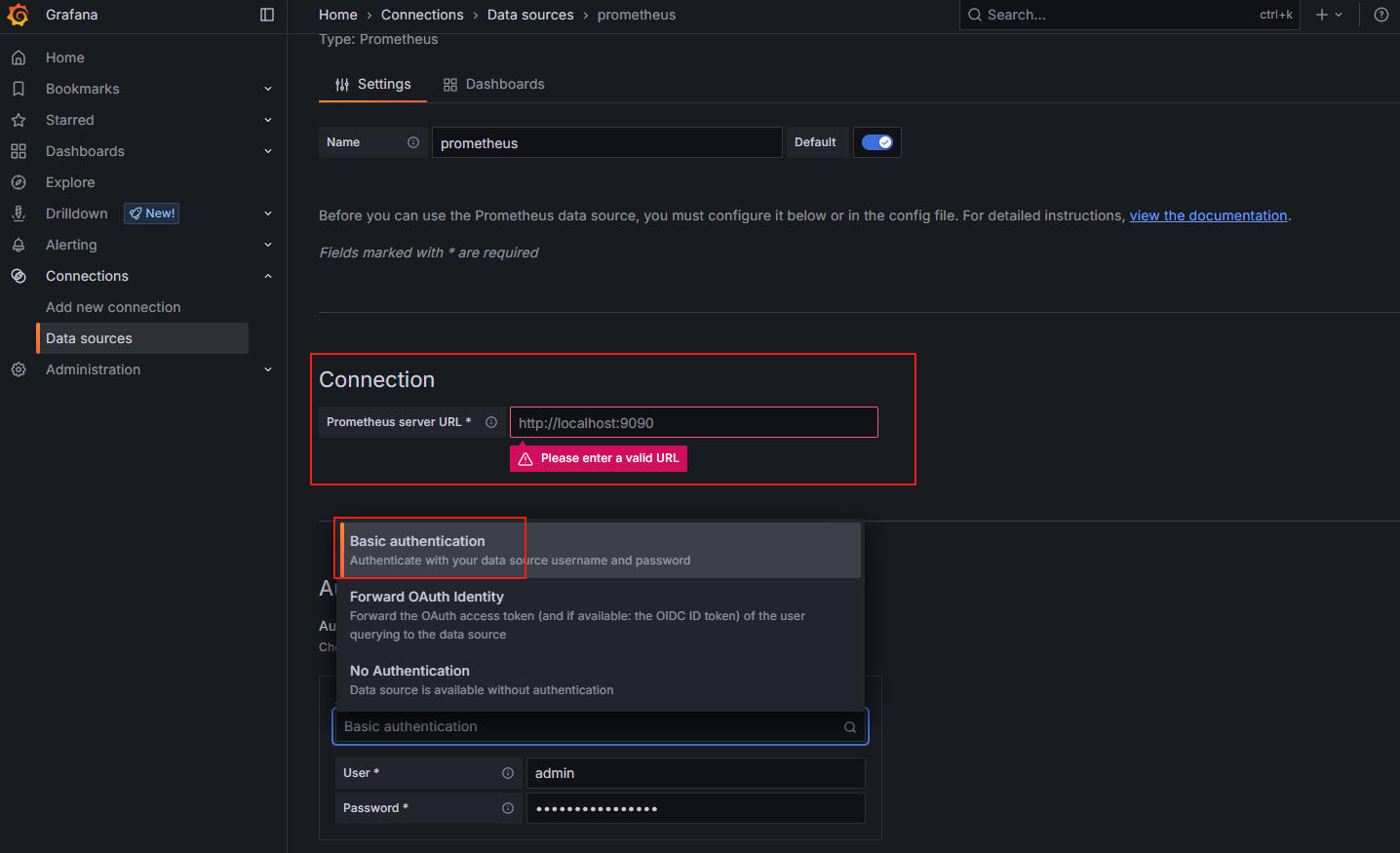Viewport: 1400px width, 853px height.
Task: Click the User field info icon
Action: click(x=508, y=773)
